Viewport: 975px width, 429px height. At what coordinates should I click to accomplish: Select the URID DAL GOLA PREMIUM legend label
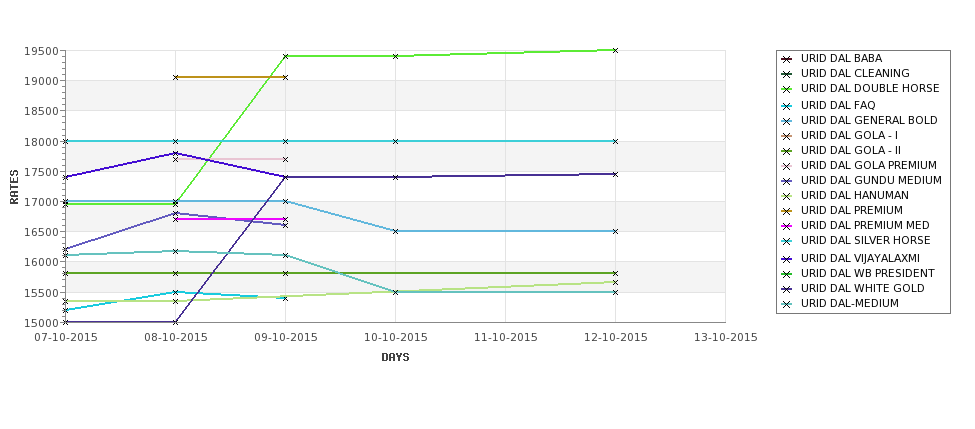tap(869, 165)
